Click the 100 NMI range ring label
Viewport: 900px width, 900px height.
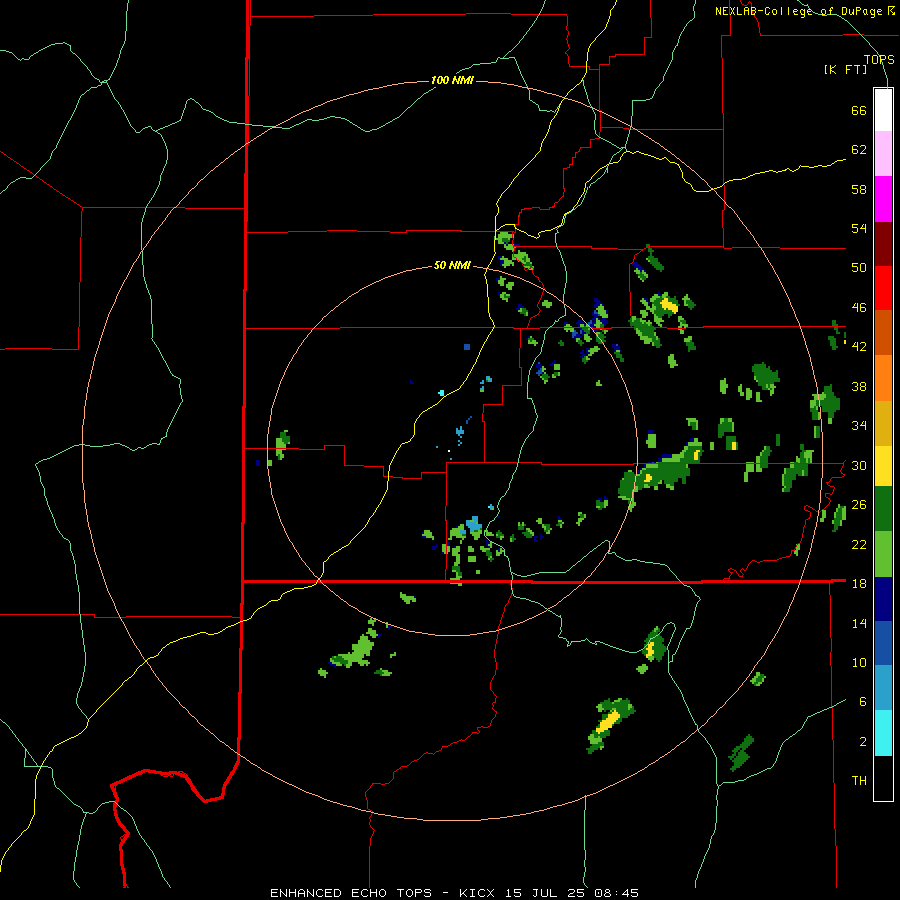click(452, 80)
